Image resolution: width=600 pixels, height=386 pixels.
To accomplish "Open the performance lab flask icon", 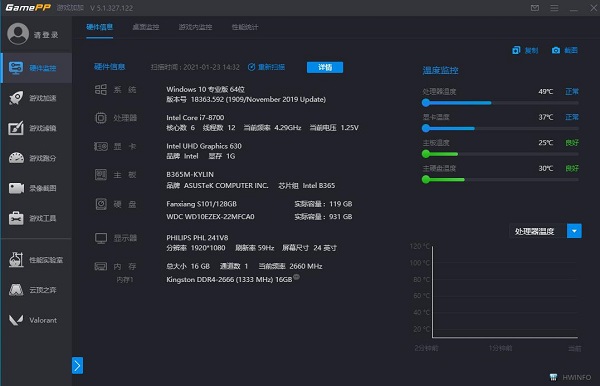I will [16, 260].
